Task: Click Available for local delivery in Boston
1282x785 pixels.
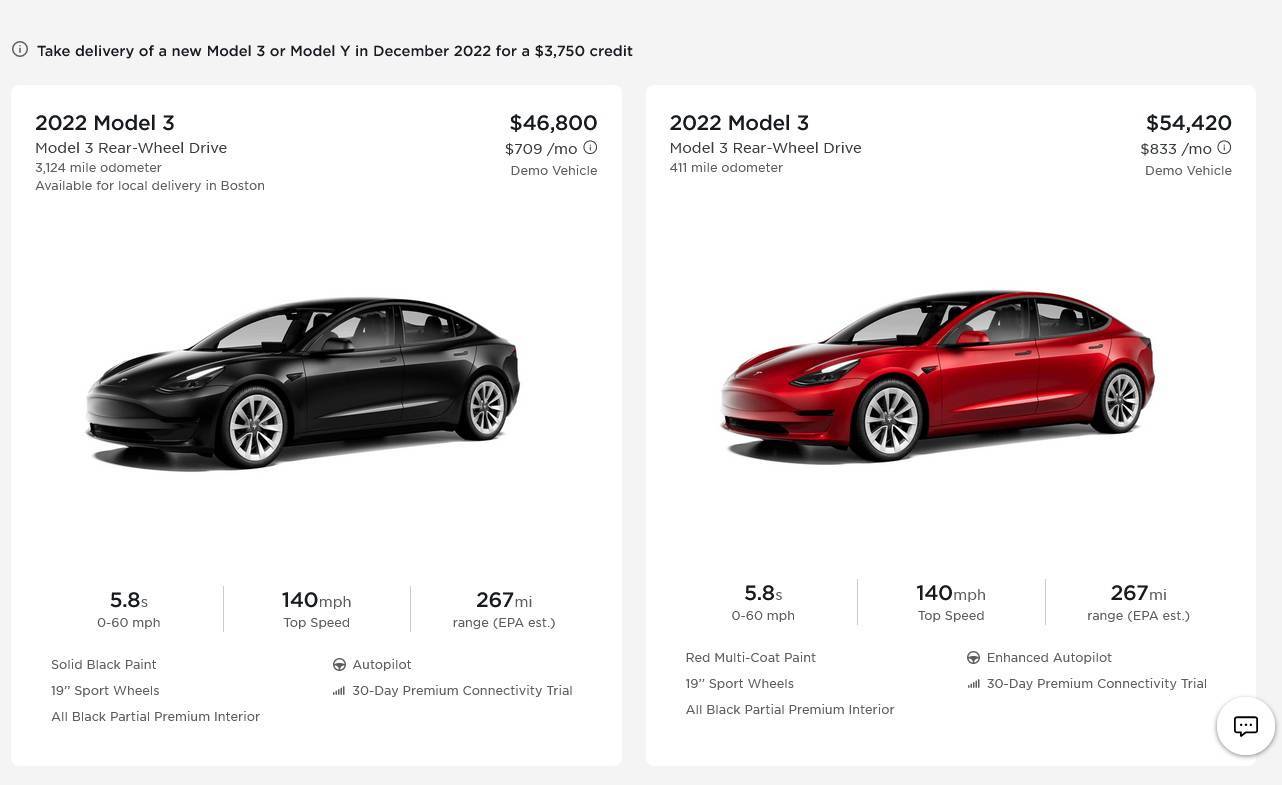Action: [150, 186]
